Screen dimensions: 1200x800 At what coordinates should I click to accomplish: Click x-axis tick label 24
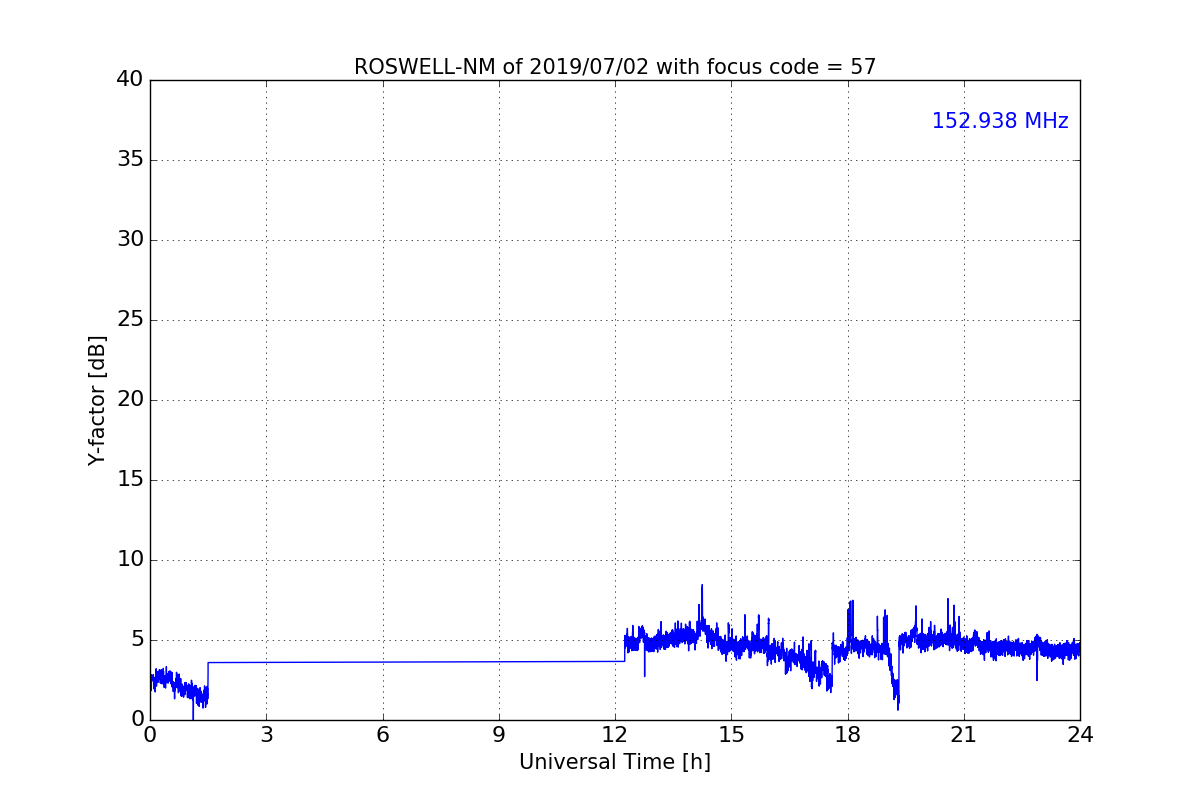click(x=1080, y=735)
